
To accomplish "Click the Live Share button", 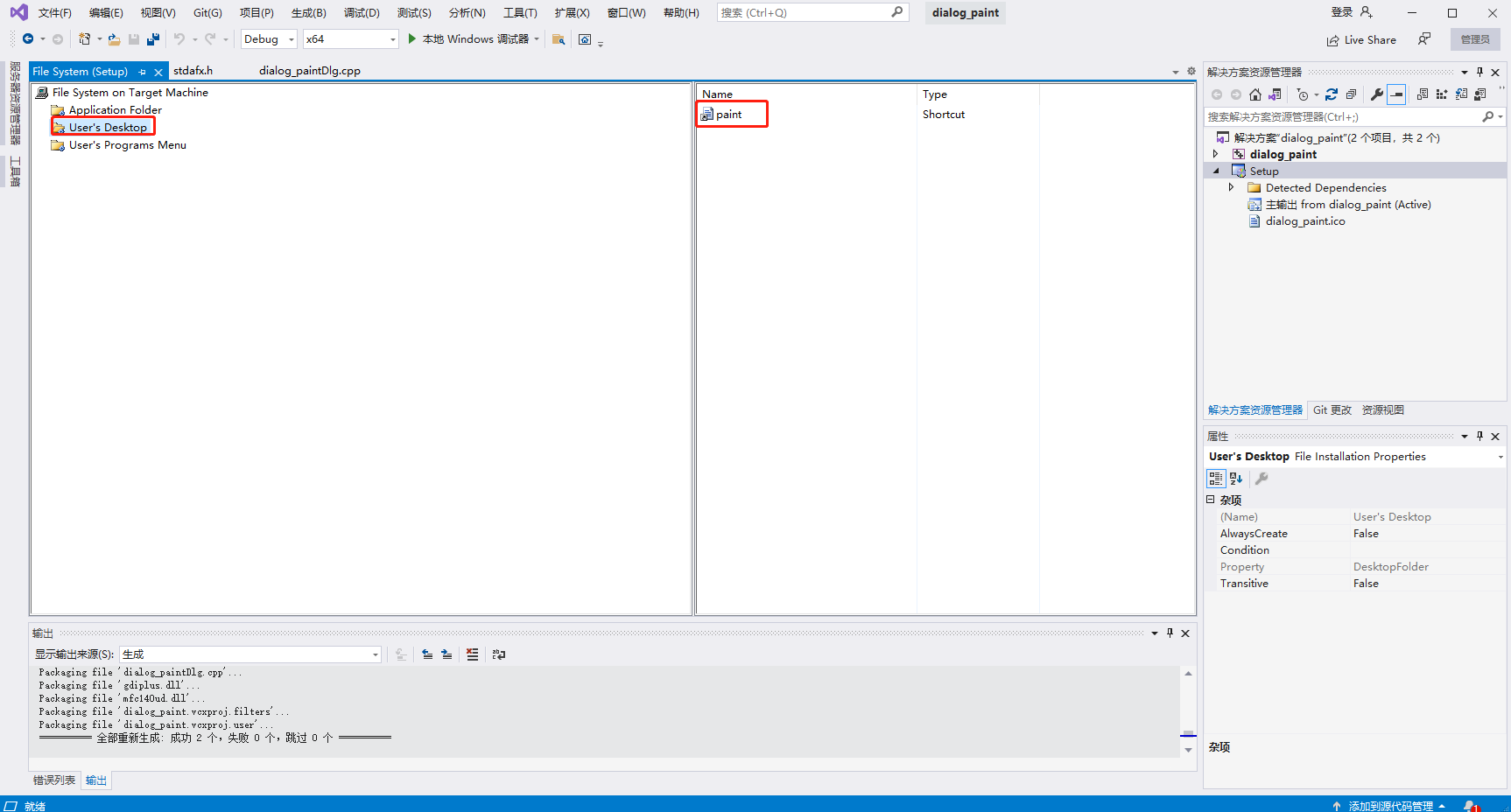I will (x=1361, y=39).
